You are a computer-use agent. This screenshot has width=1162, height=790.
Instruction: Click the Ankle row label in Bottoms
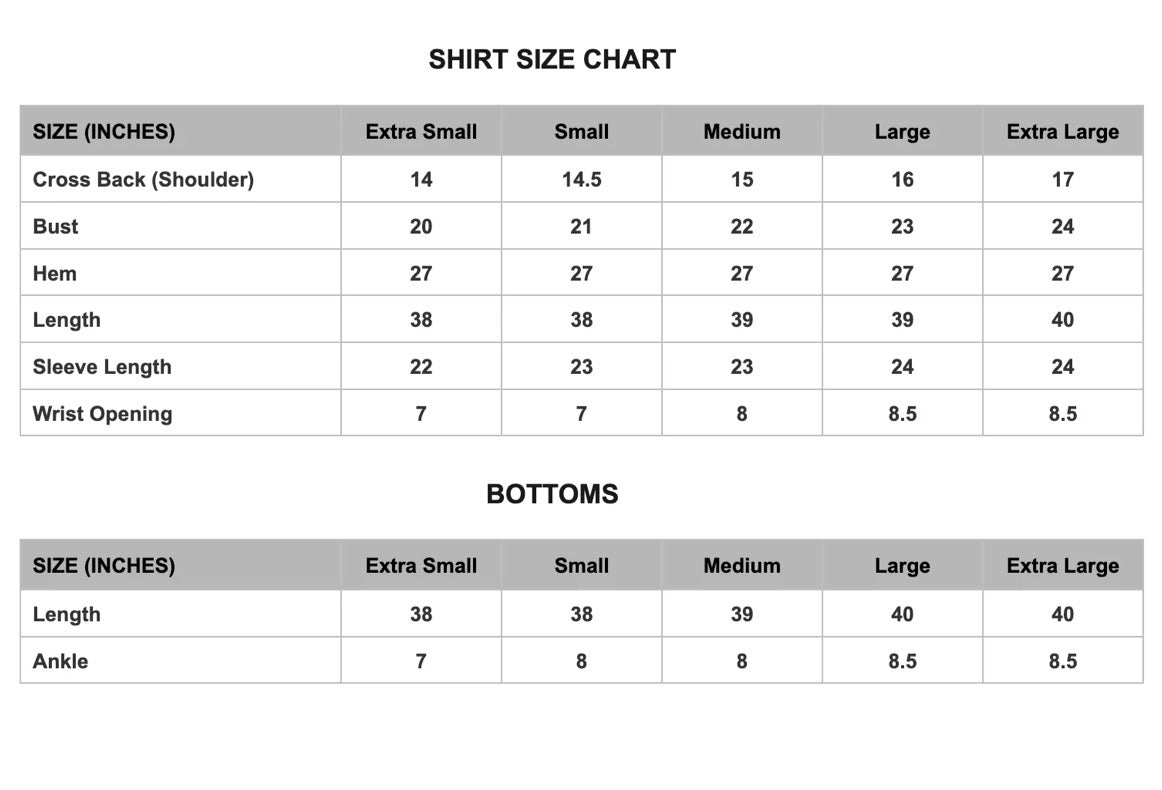(x=60, y=661)
